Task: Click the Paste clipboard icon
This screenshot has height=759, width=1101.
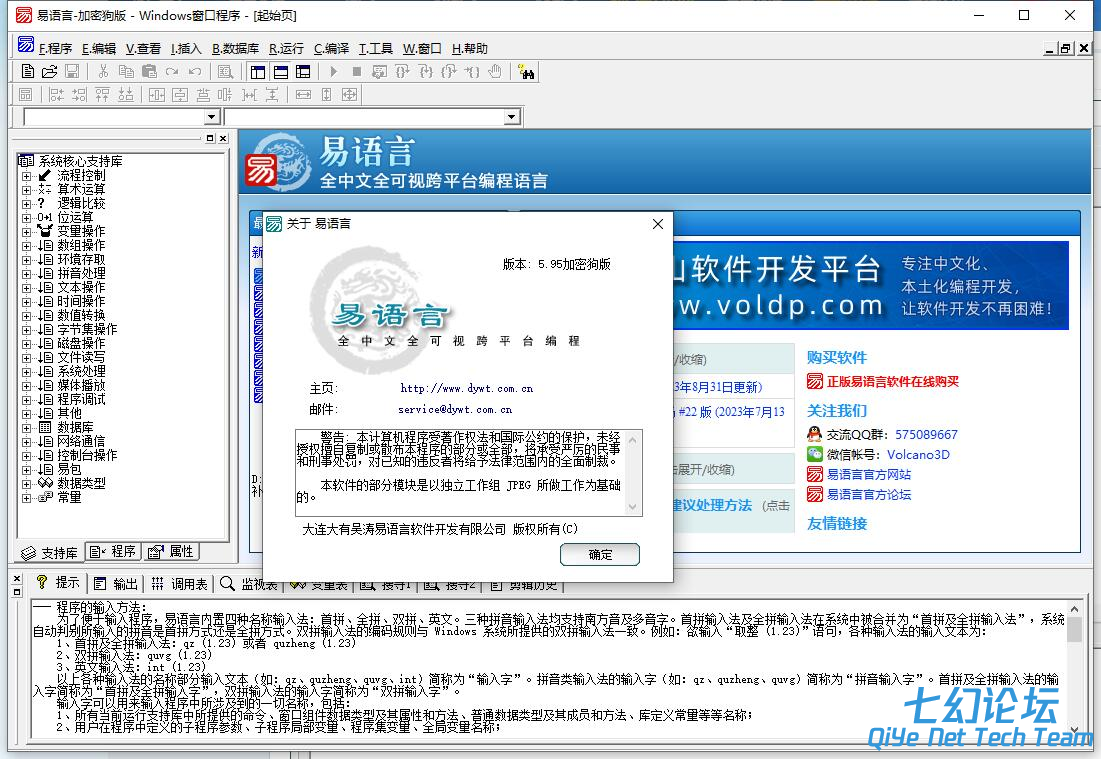Action: click(149, 72)
